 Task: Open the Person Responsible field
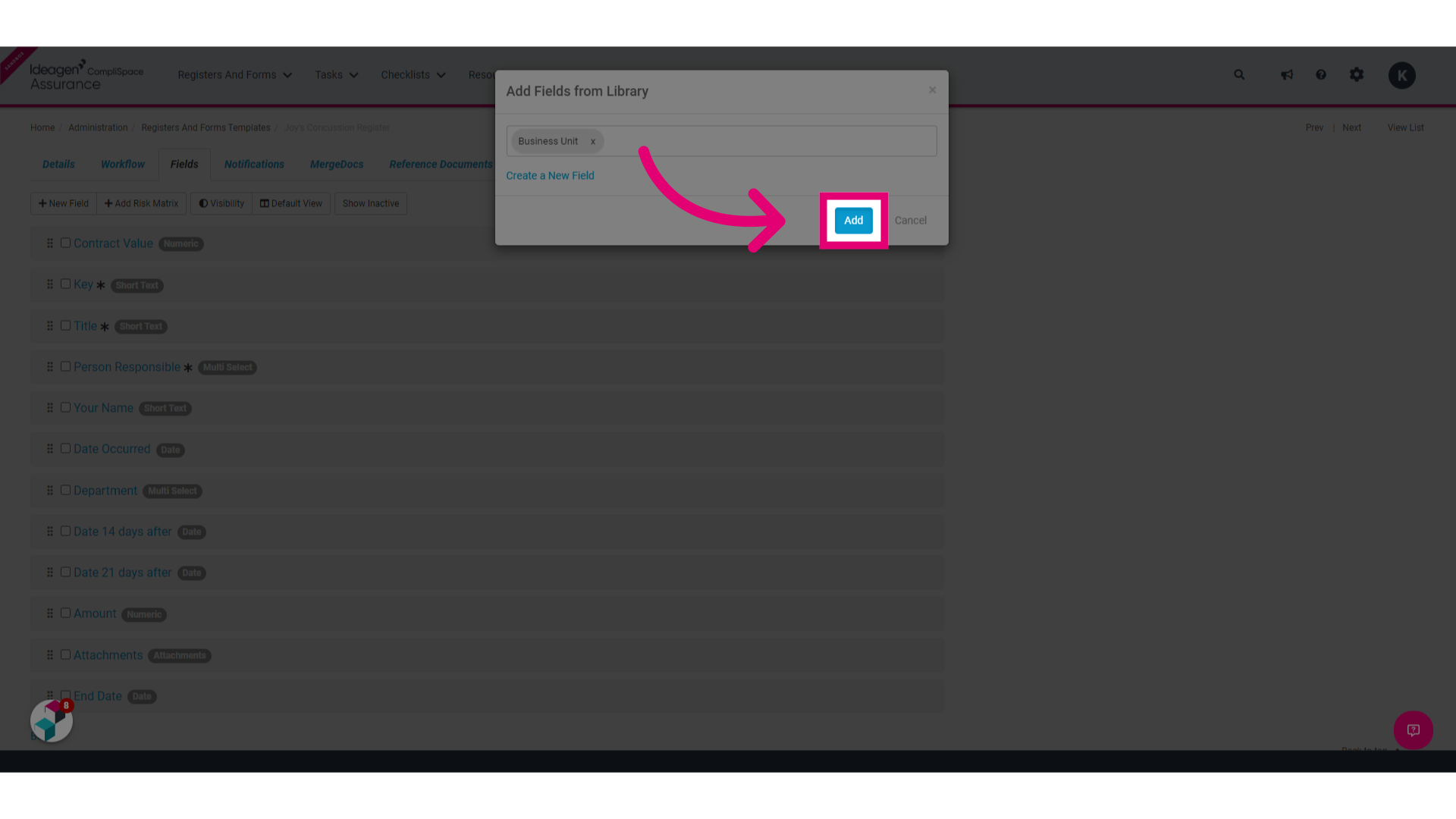coord(127,368)
